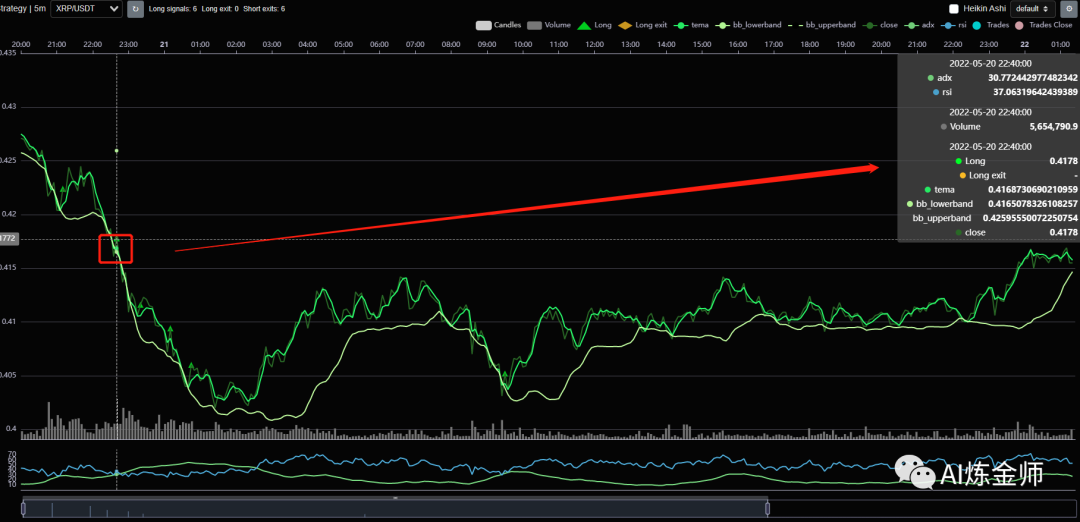Click the right handle of zoom slider
The height and width of the screenshot is (522, 1080).
(767, 509)
